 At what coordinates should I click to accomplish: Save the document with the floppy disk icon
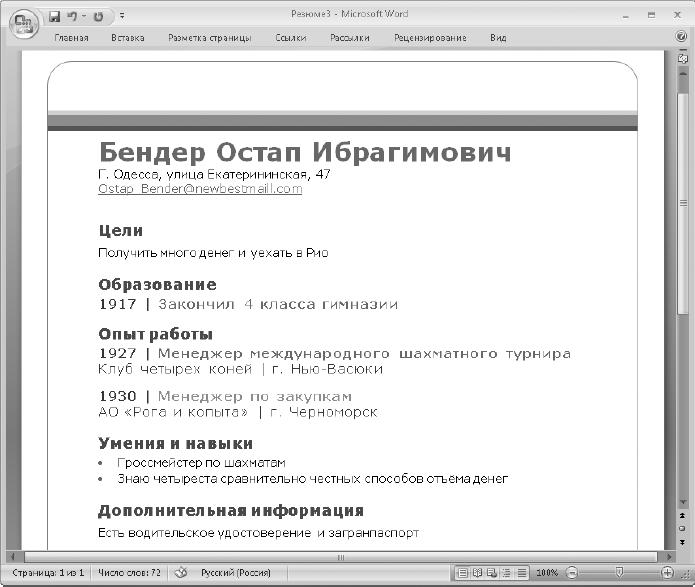54,17
